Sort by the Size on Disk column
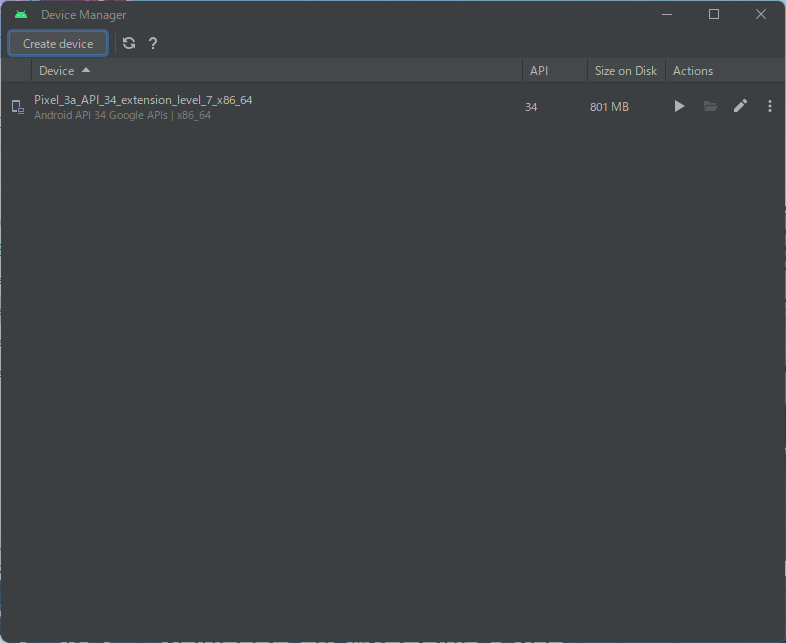 coord(625,71)
